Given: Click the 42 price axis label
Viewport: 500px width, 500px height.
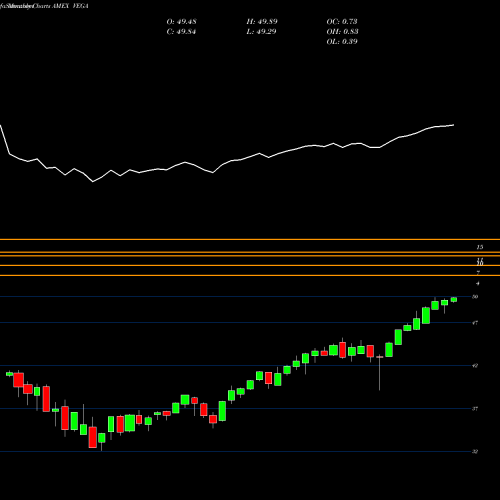Looking at the screenshot, I should click(475, 366).
